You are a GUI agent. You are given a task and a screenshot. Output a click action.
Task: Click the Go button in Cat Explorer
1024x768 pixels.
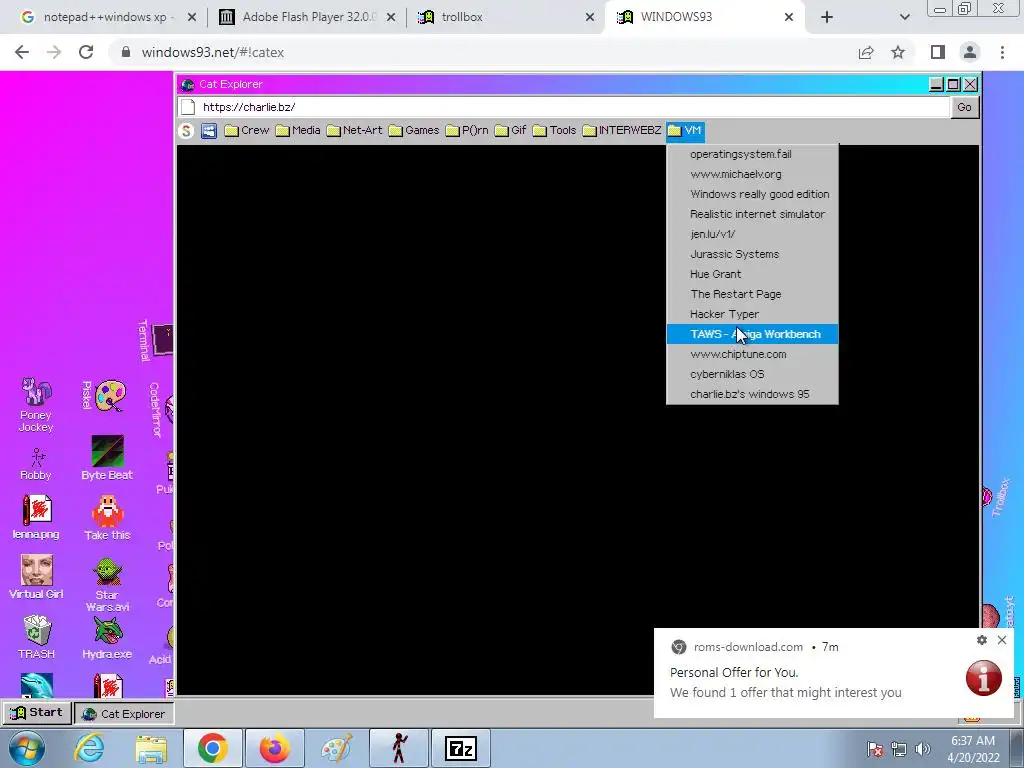point(965,107)
